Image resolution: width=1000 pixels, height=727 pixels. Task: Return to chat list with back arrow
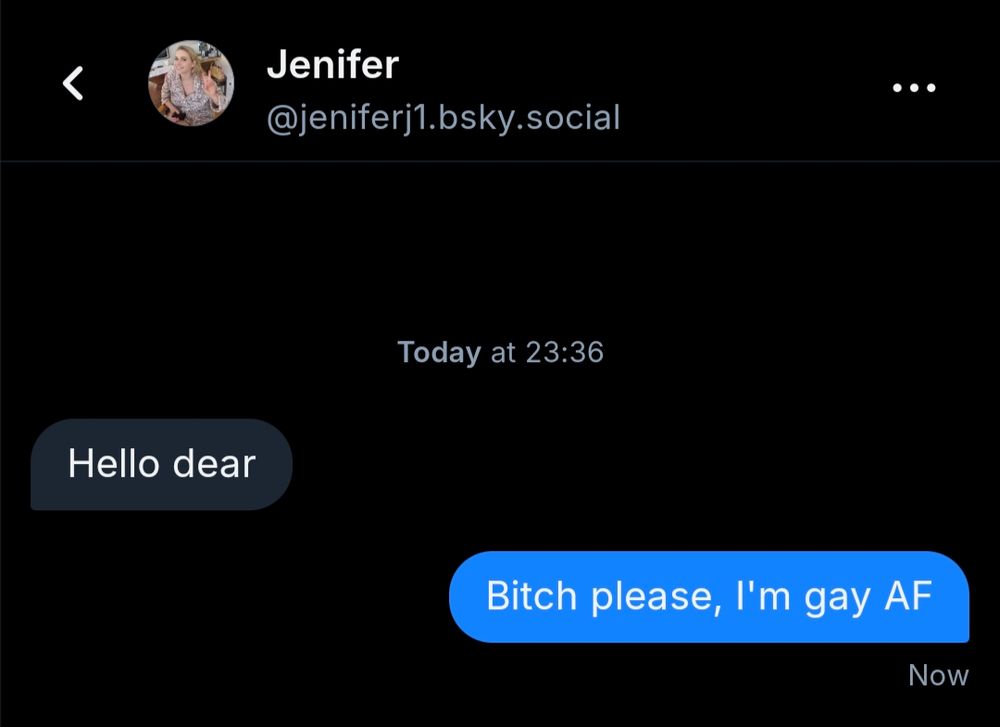tap(73, 83)
